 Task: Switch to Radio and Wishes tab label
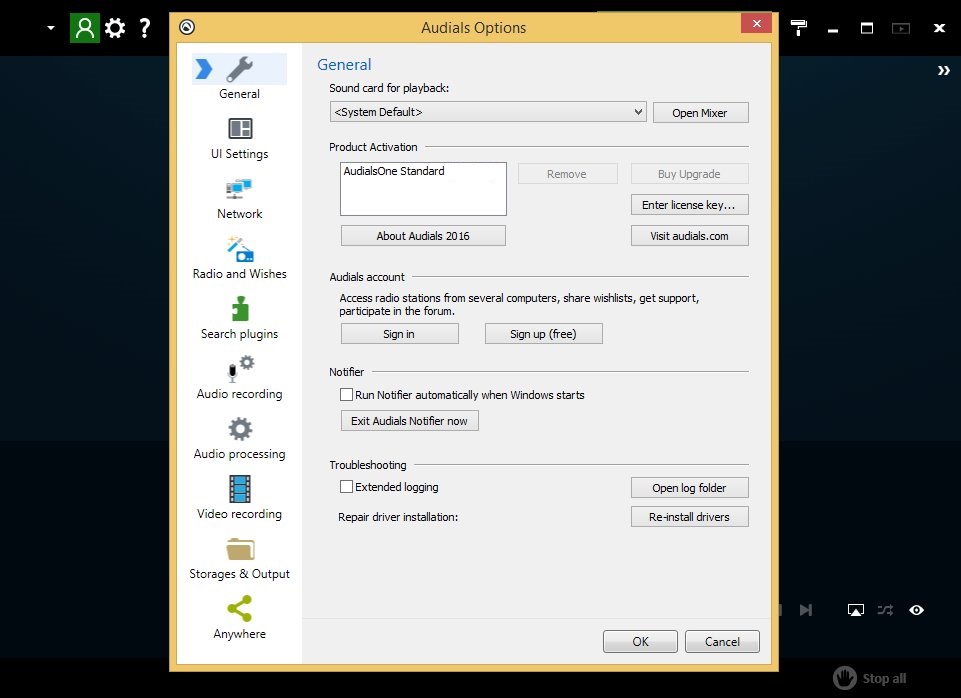pos(240,274)
